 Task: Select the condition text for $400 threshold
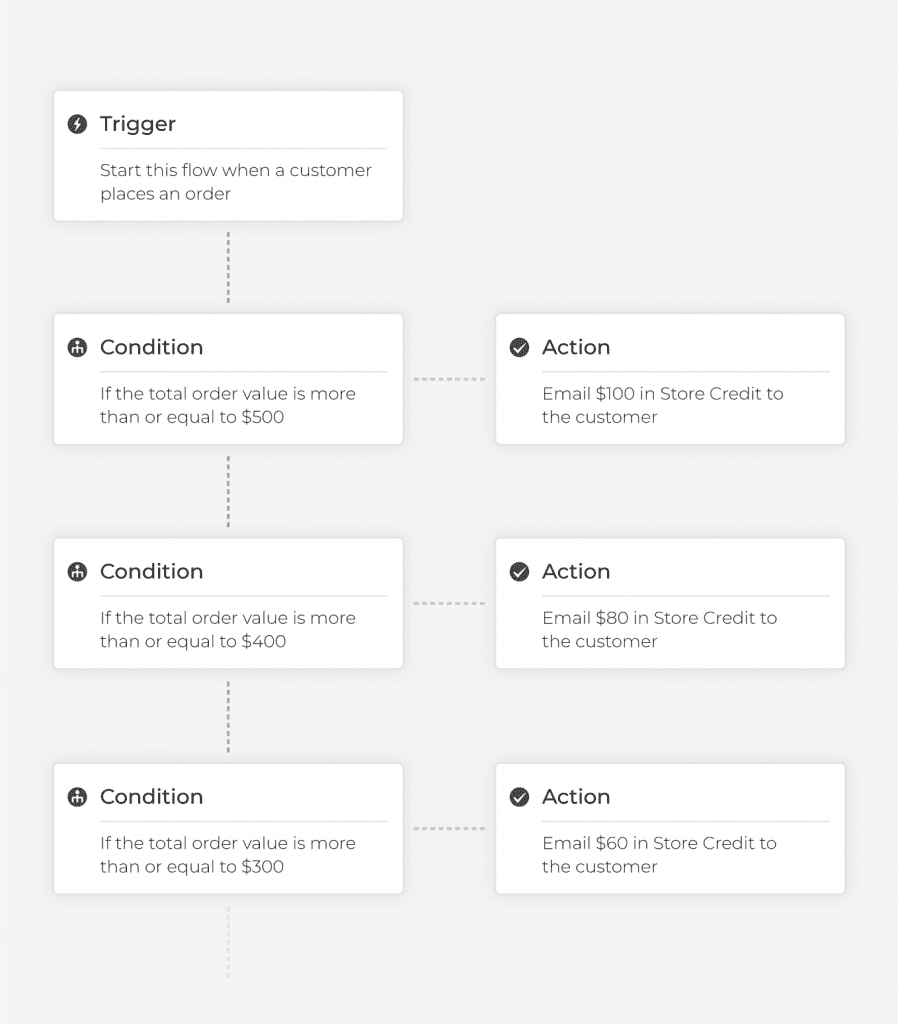point(228,630)
